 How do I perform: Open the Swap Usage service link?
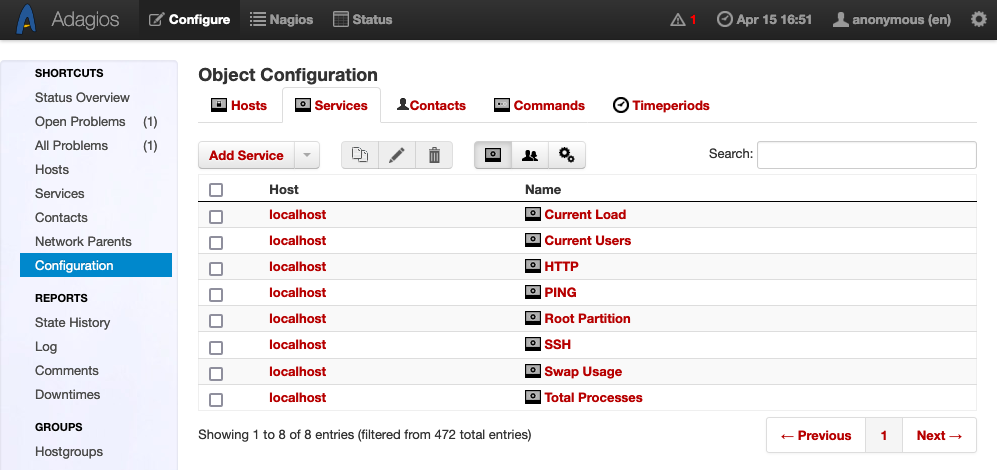click(x=582, y=371)
